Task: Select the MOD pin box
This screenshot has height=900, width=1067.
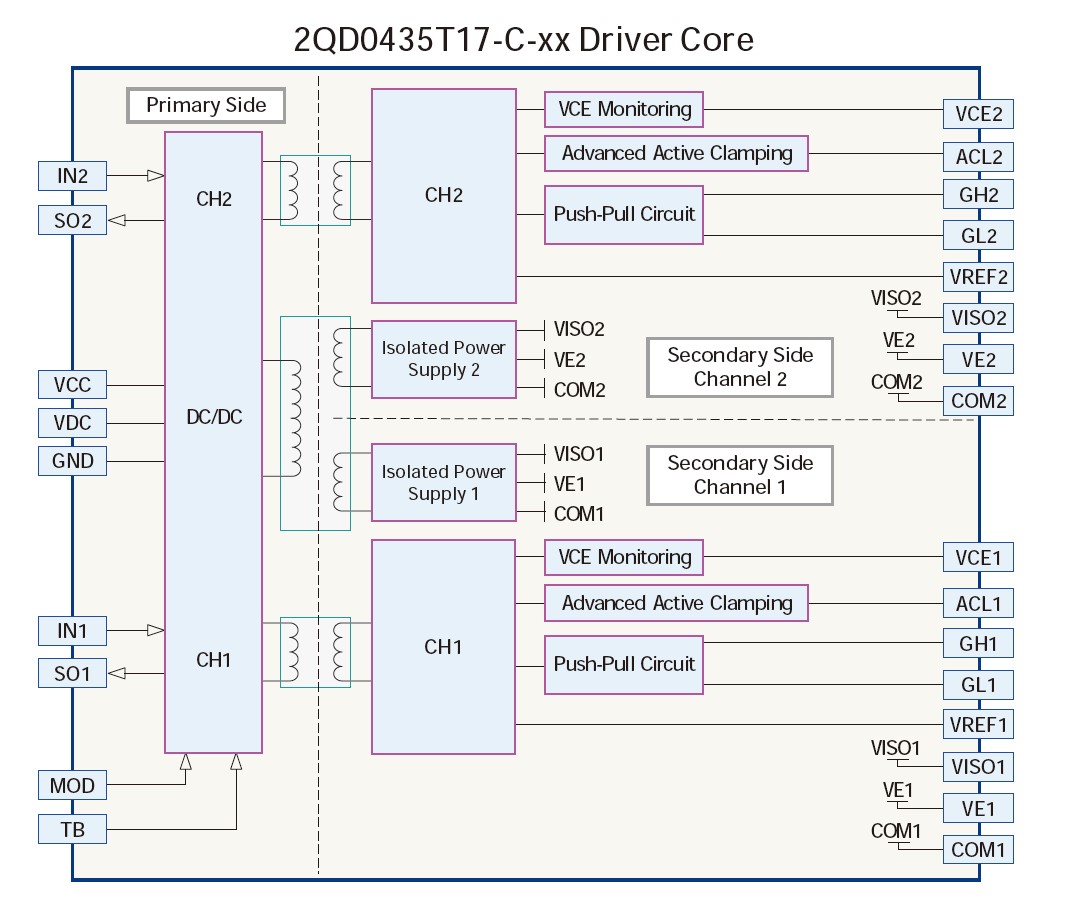Action: (x=73, y=786)
